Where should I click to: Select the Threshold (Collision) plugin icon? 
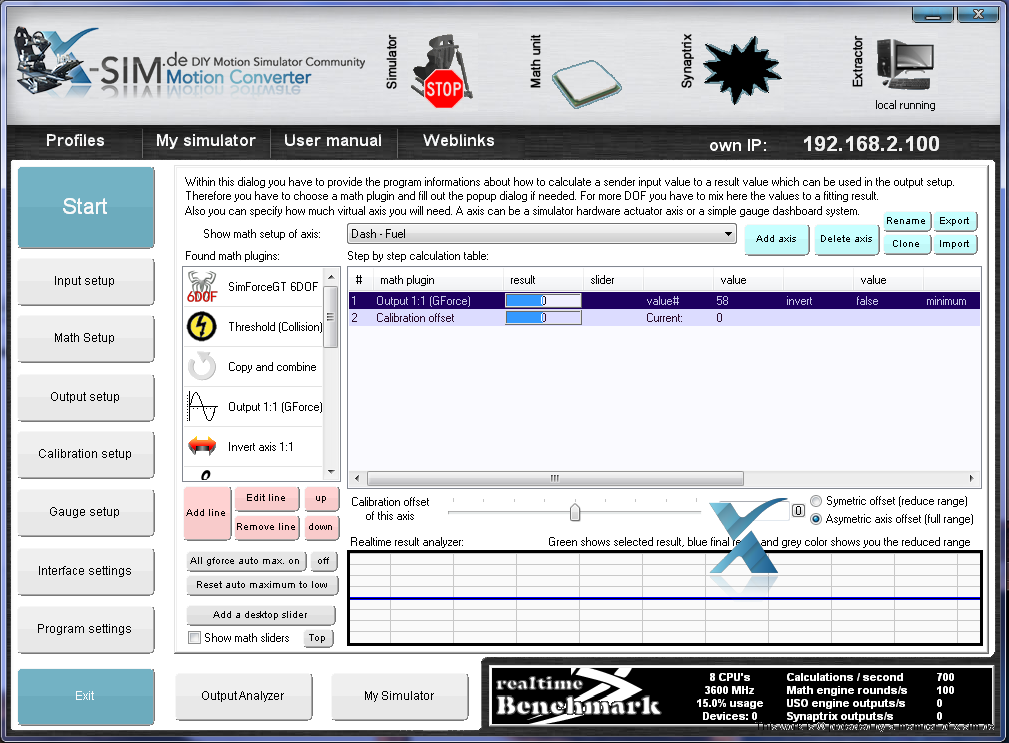(203, 327)
